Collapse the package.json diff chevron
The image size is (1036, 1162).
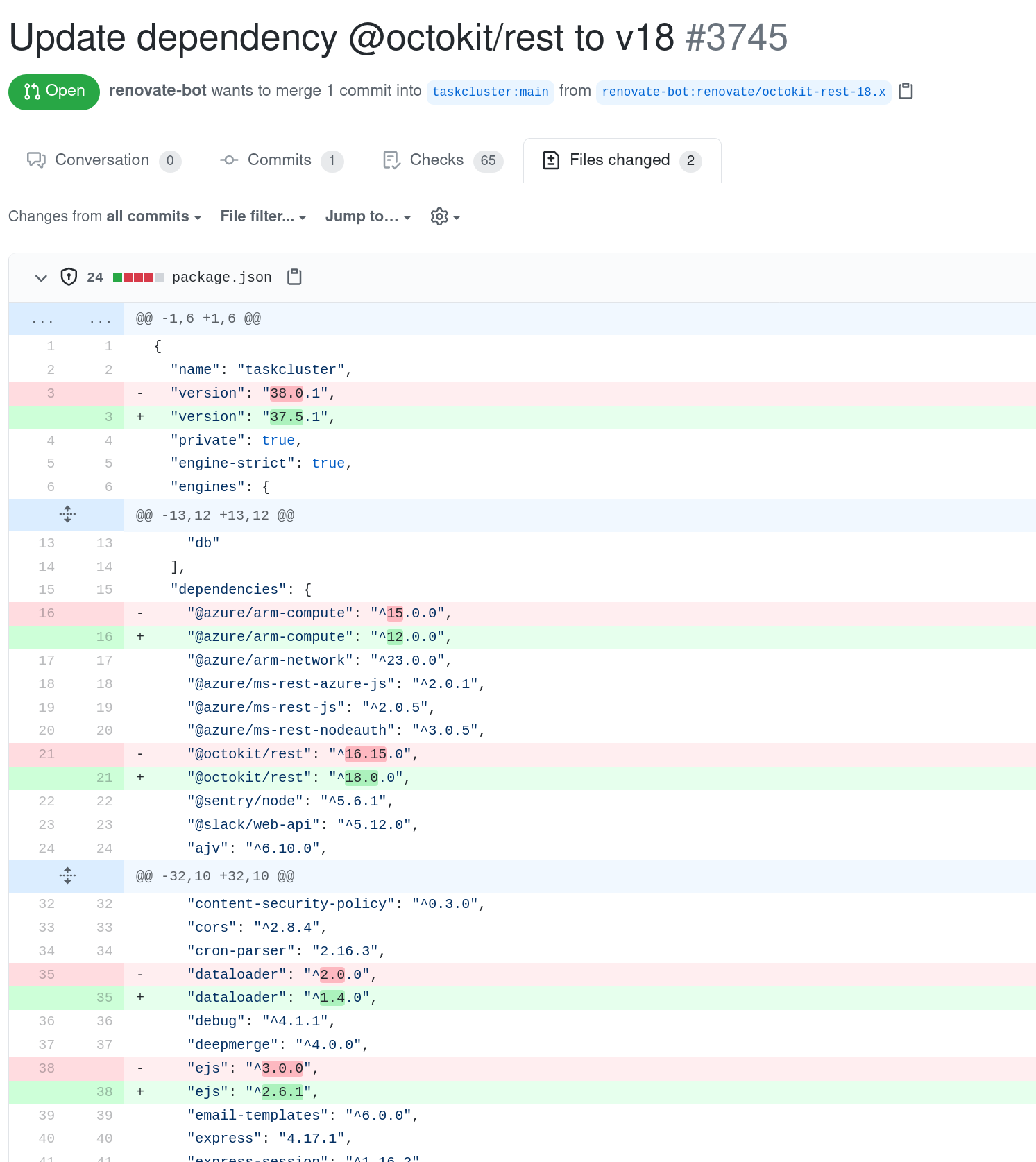tap(41, 277)
